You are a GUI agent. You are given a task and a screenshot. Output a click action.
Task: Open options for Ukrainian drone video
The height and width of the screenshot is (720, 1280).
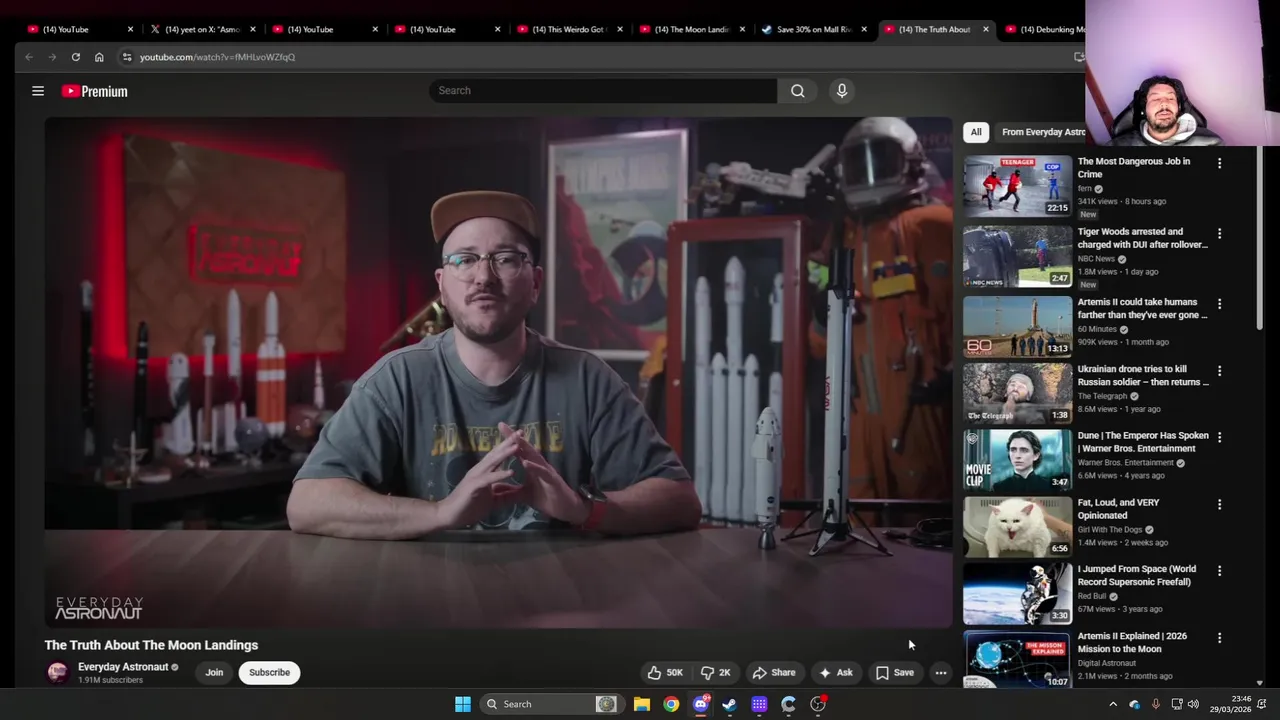pyautogui.click(x=1219, y=371)
